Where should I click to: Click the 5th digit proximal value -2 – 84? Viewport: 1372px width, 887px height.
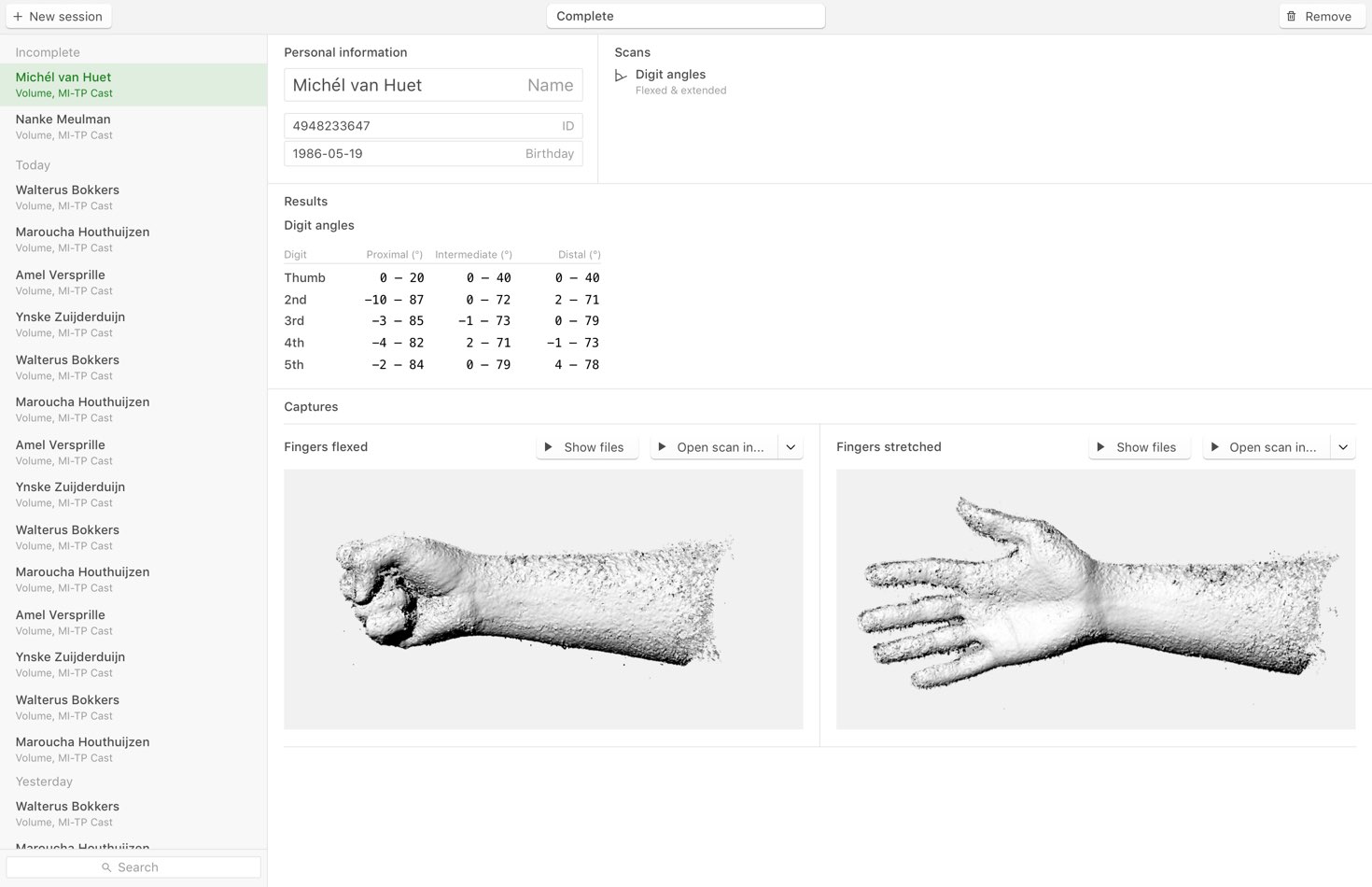(398, 365)
